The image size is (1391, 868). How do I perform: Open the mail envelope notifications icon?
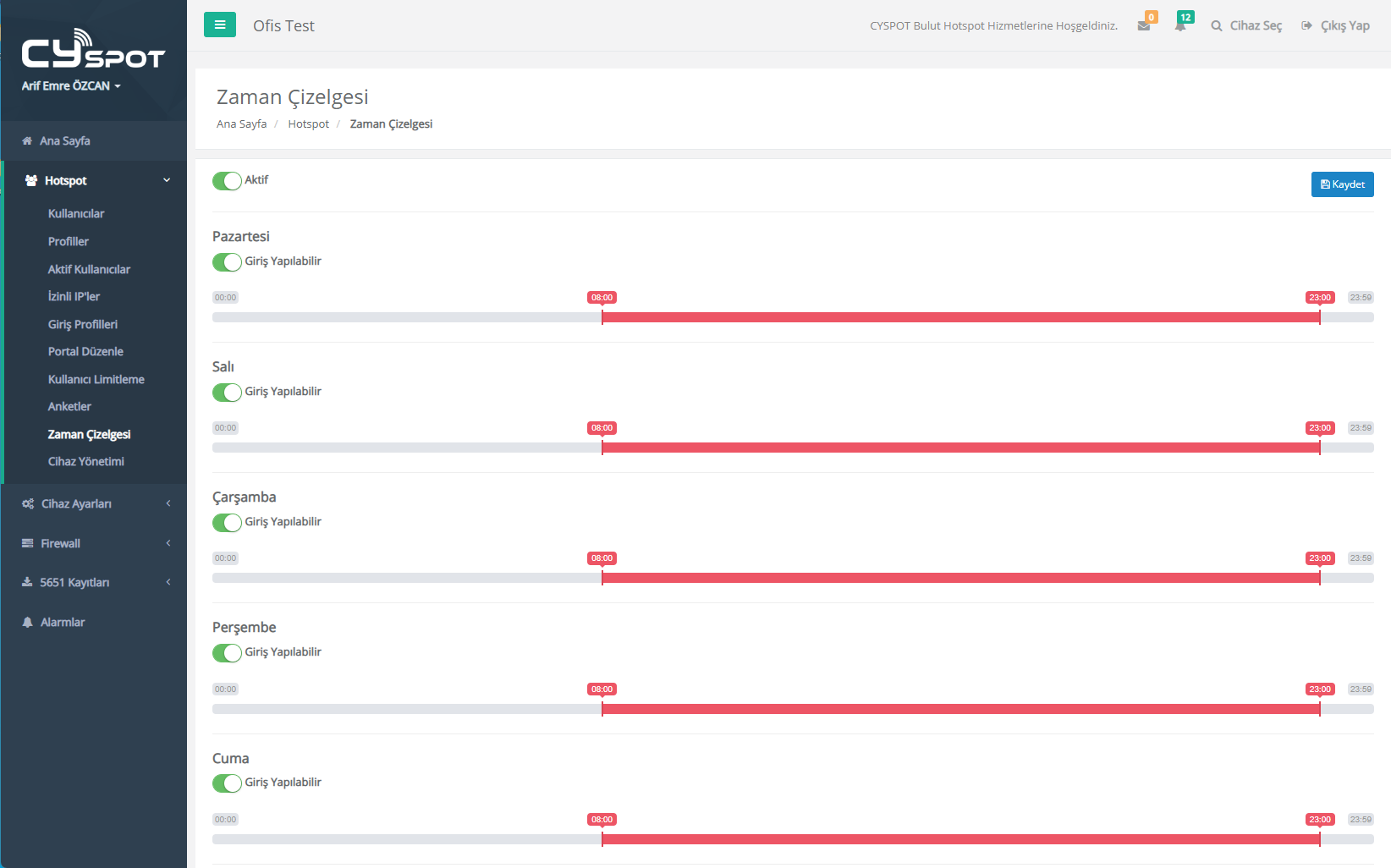pyautogui.click(x=1144, y=26)
